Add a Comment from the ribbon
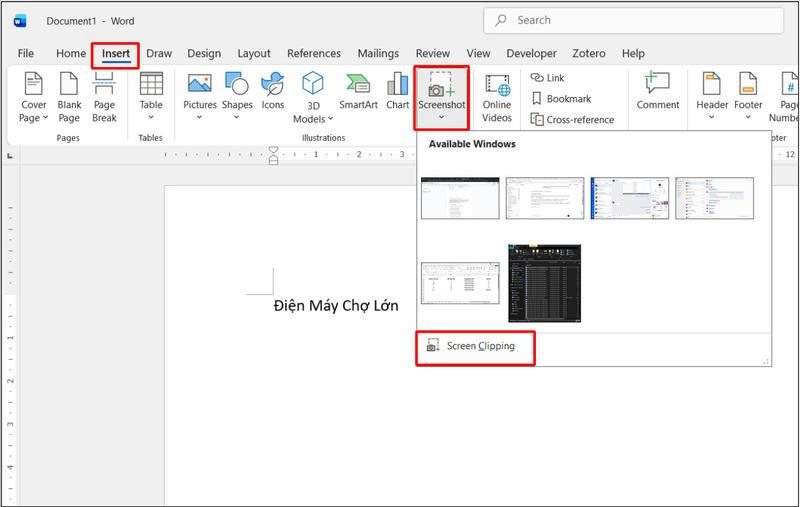The image size is (800, 507). point(657,92)
